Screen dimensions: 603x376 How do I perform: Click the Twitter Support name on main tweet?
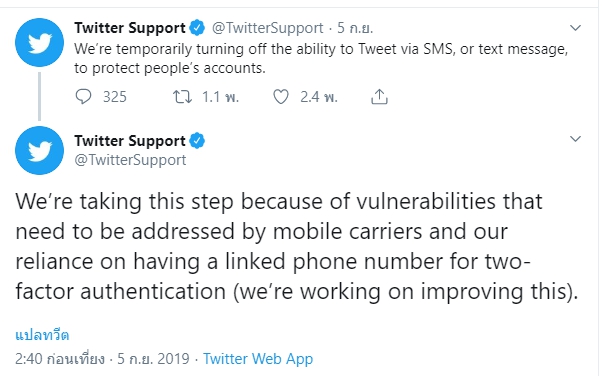coord(130,141)
